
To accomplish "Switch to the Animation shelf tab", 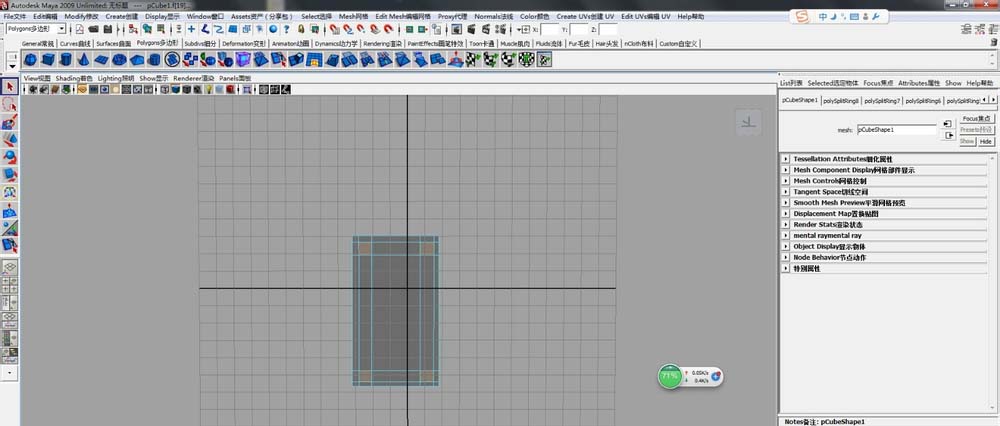I will (x=290, y=44).
